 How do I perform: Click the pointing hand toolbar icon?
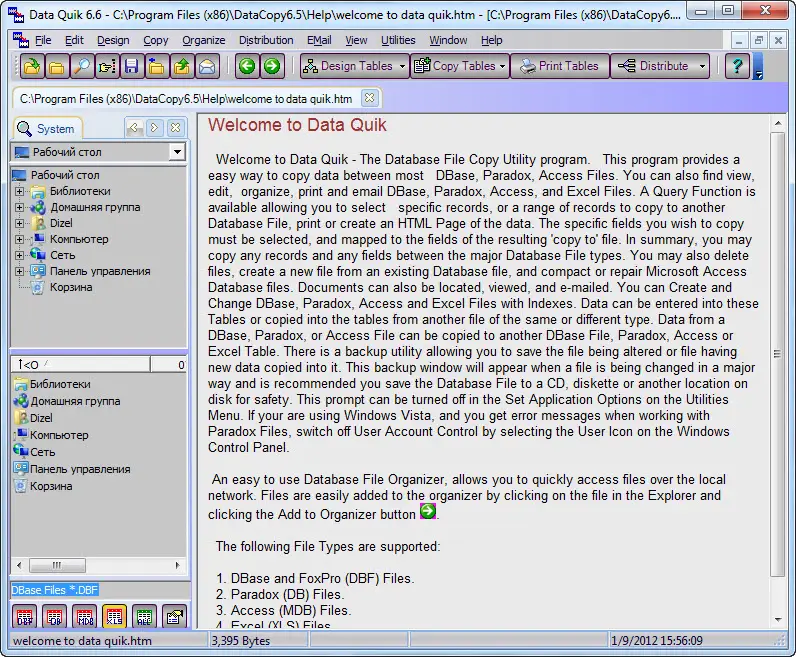(107, 66)
